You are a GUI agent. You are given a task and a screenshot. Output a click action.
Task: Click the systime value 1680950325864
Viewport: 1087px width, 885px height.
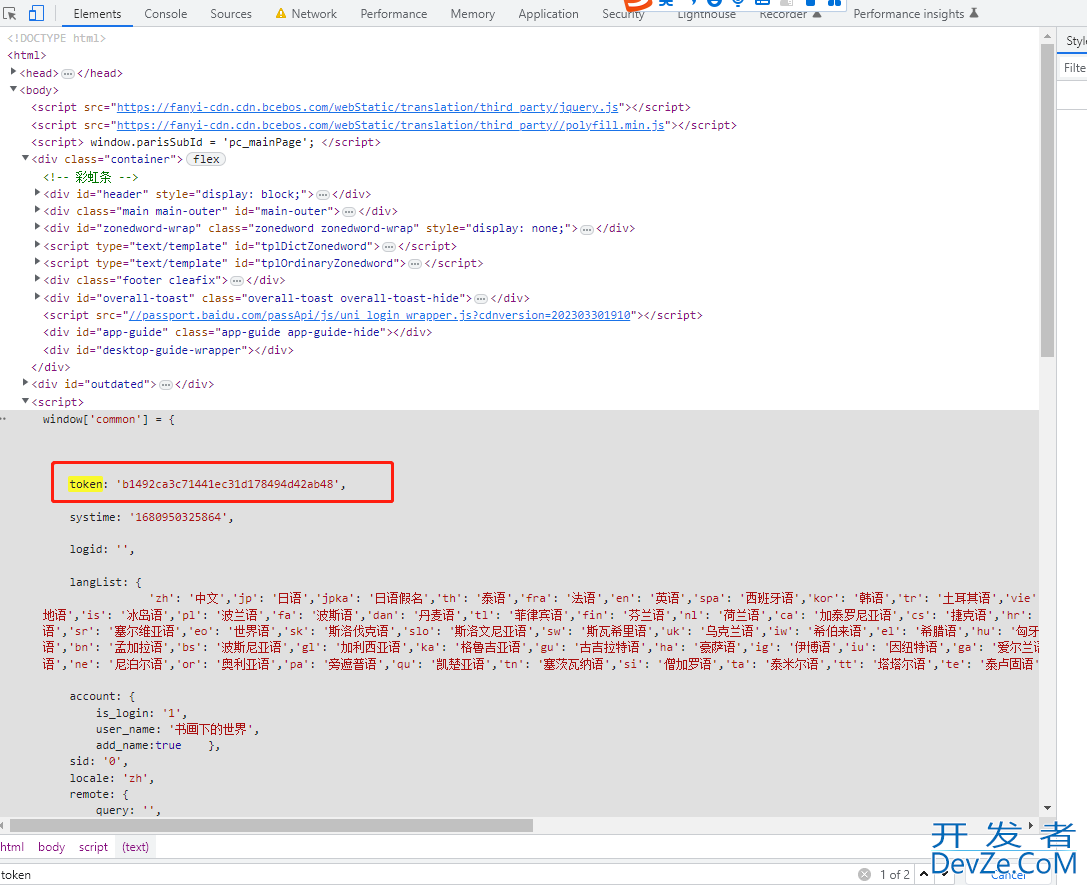(x=179, y=518)
